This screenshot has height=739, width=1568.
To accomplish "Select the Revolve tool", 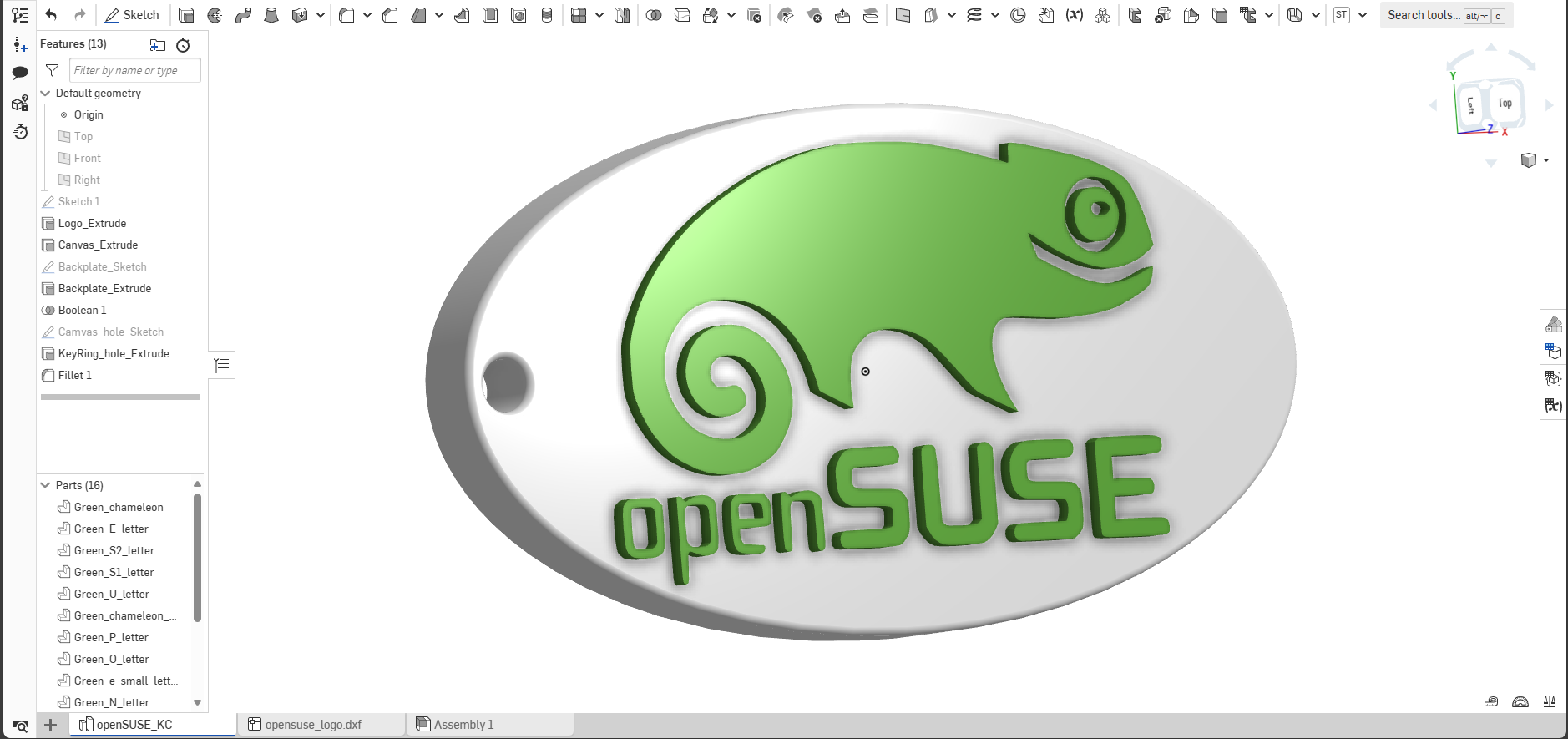I will [215, 15].
